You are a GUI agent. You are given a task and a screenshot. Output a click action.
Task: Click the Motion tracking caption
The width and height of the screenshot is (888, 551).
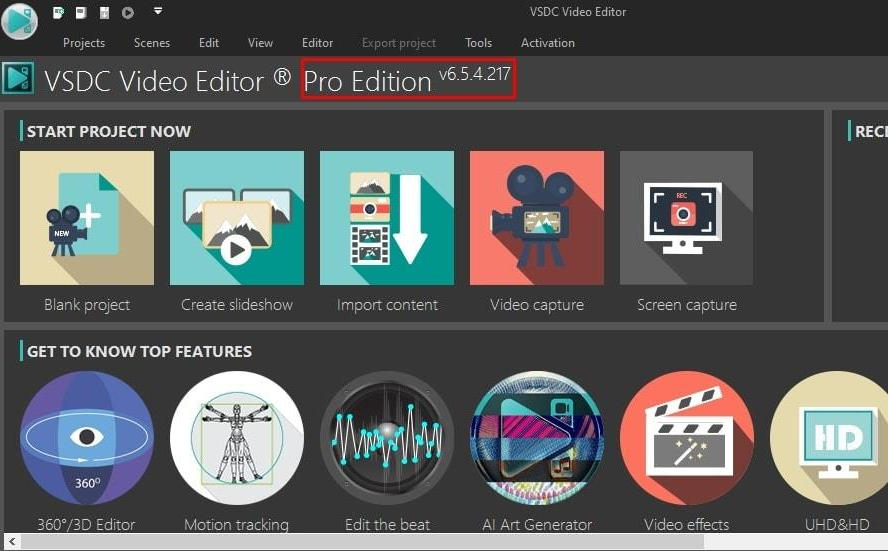tap(236, 524)
